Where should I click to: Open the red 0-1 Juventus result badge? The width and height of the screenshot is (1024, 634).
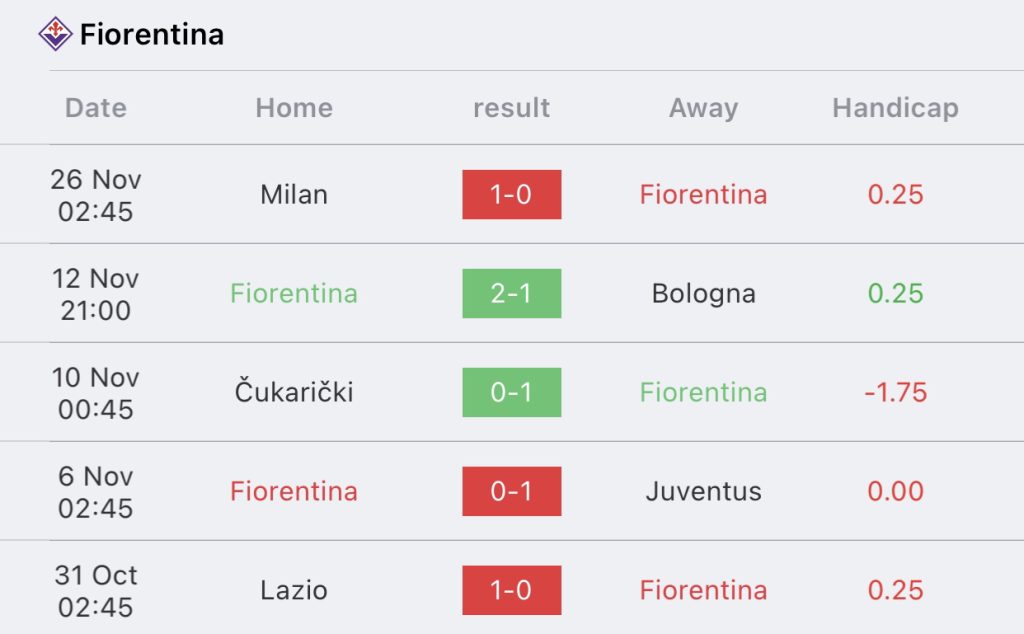511,491
